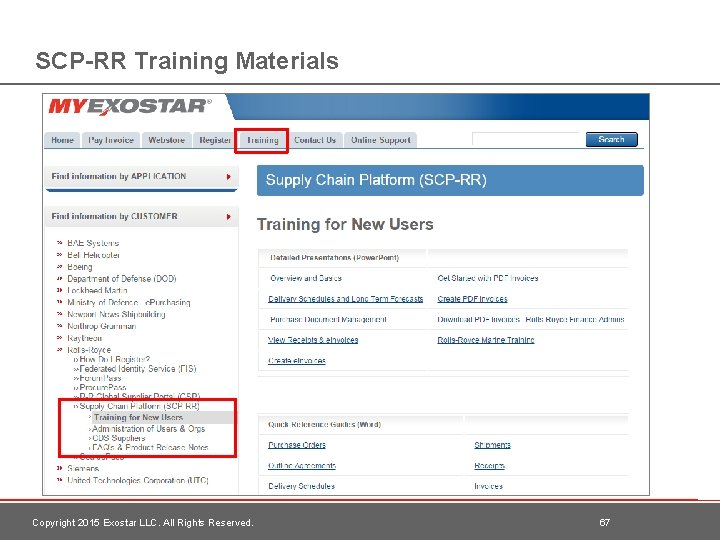The image size is (720, 540).
Task: Open Supply Chain Platform (SCP-RR) item
Action: coord(139,406)
